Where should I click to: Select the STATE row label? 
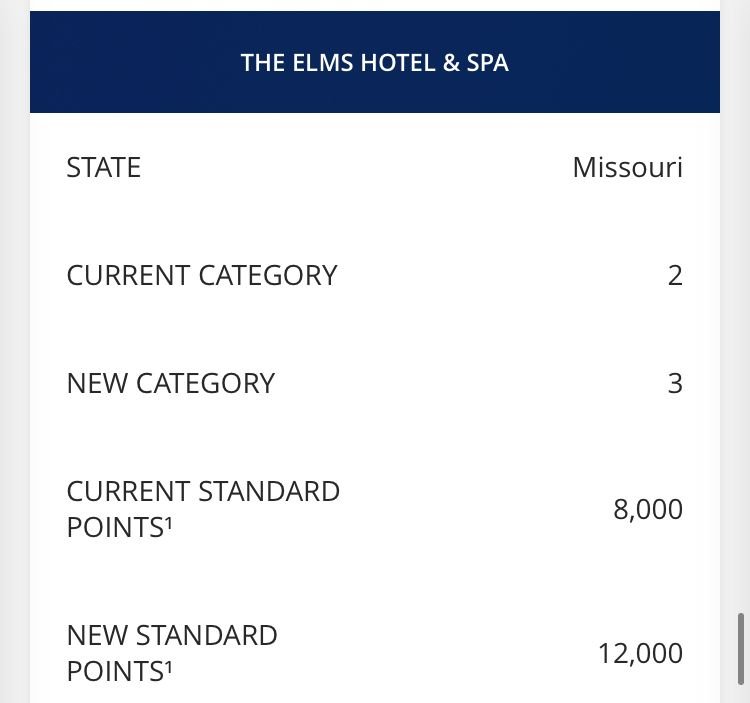pos(103,167)
